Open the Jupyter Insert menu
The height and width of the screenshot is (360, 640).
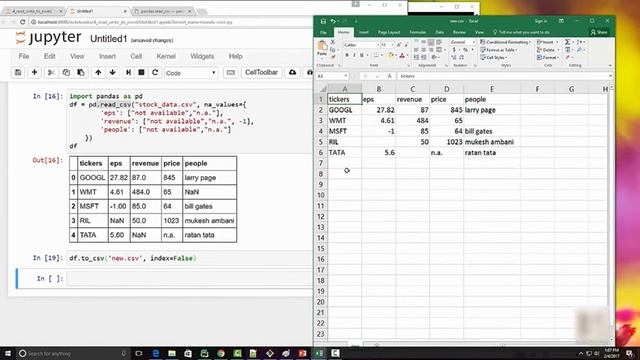pyautogui.click(x=107, y=56)
